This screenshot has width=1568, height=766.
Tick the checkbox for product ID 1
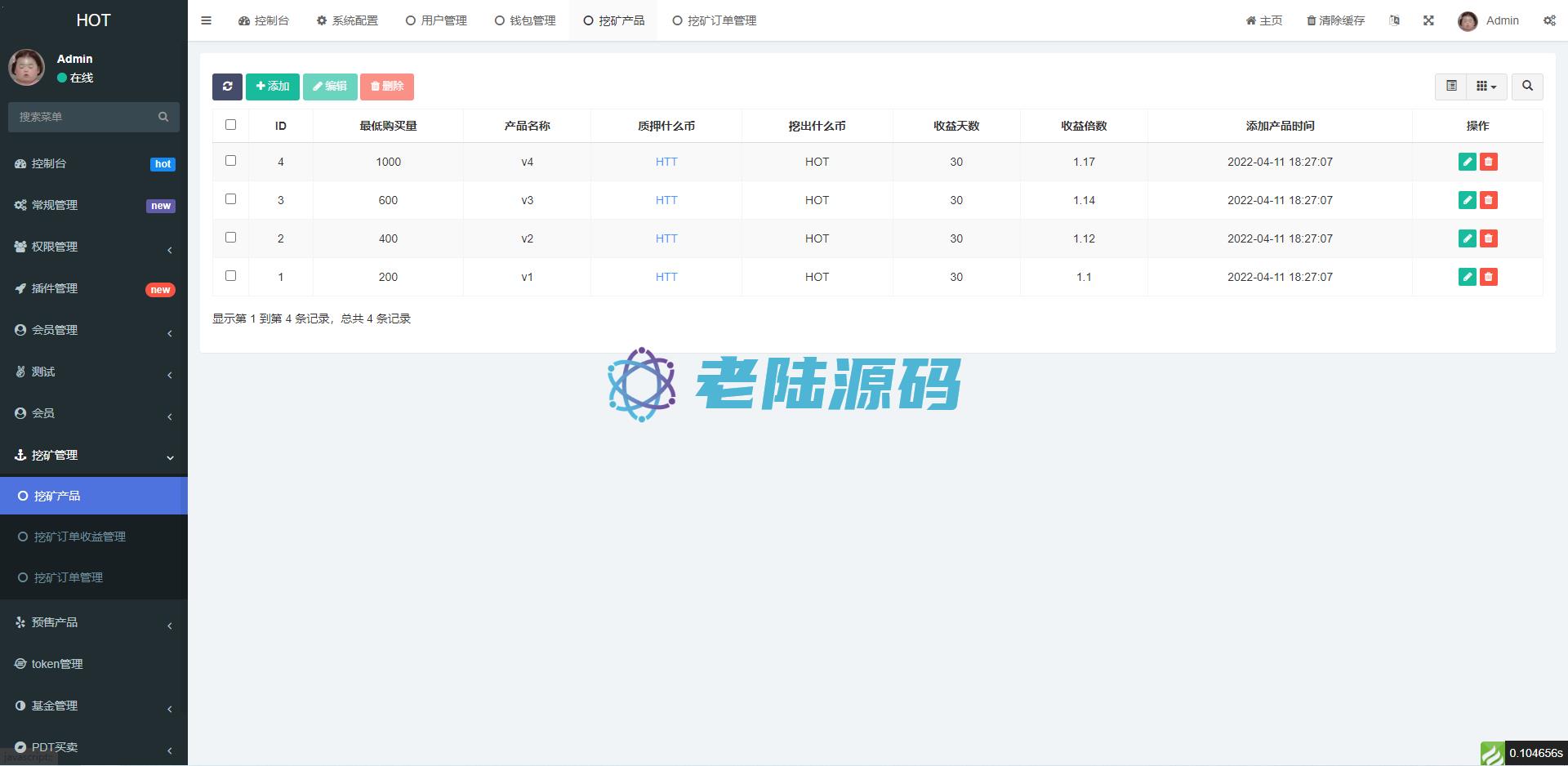[x=230, y=276]
